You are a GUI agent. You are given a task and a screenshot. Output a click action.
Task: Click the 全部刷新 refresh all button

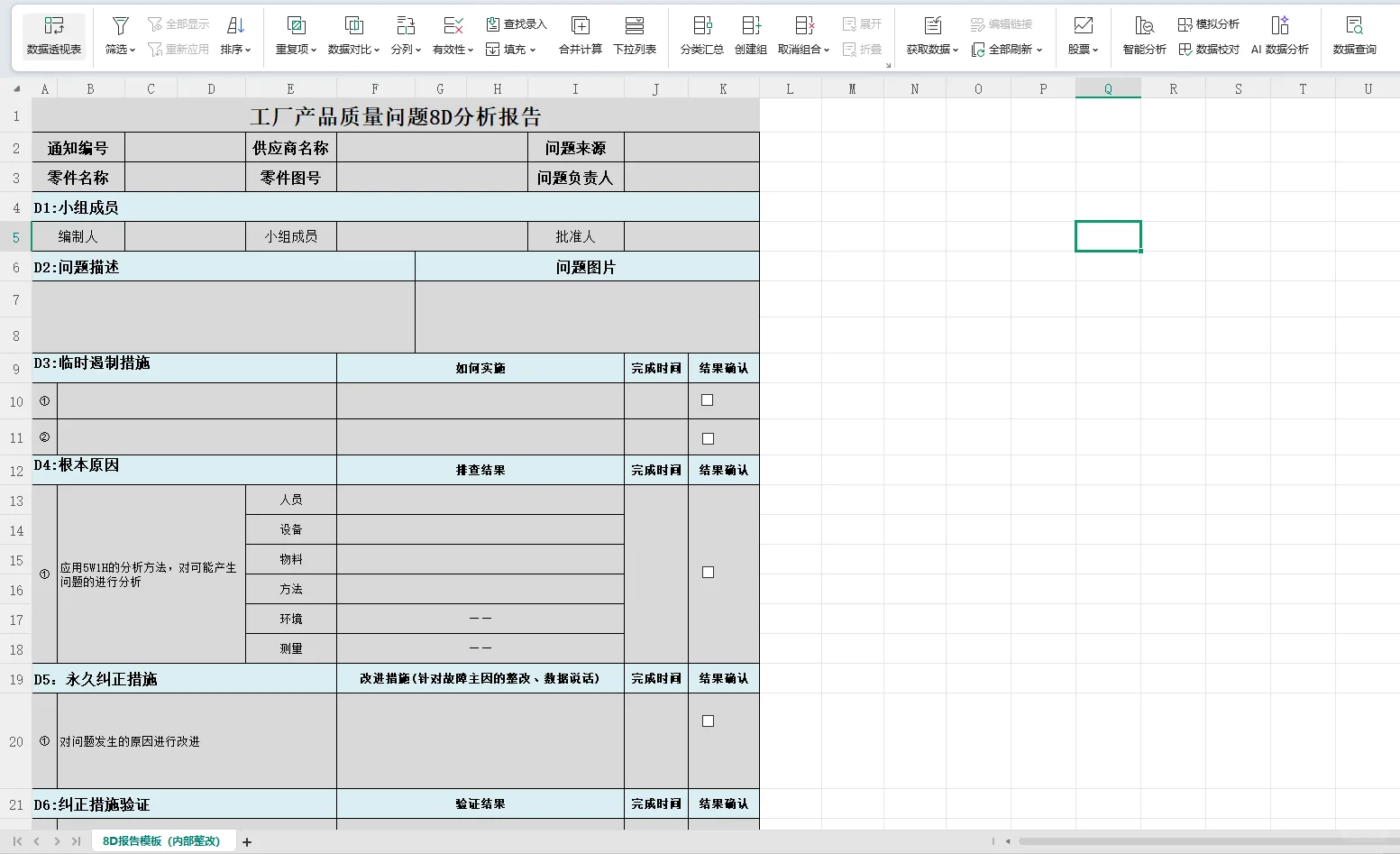tap(1007, 50)
